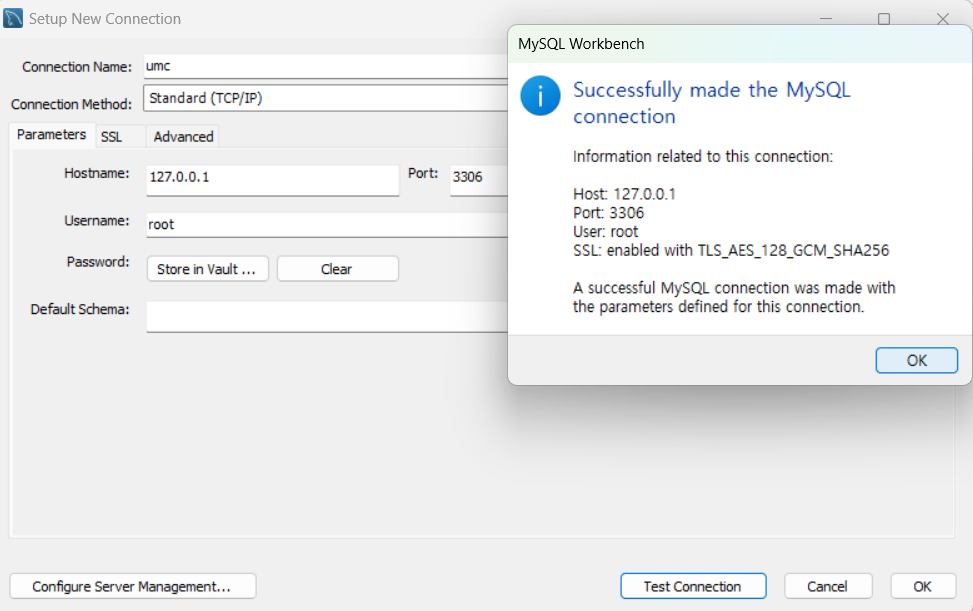
Task: Open the Advanced tab
Action: 183,136
